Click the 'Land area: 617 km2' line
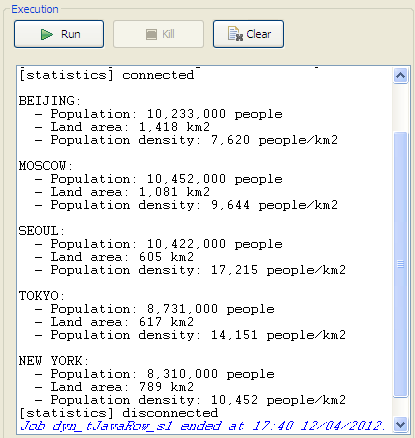 114,322
